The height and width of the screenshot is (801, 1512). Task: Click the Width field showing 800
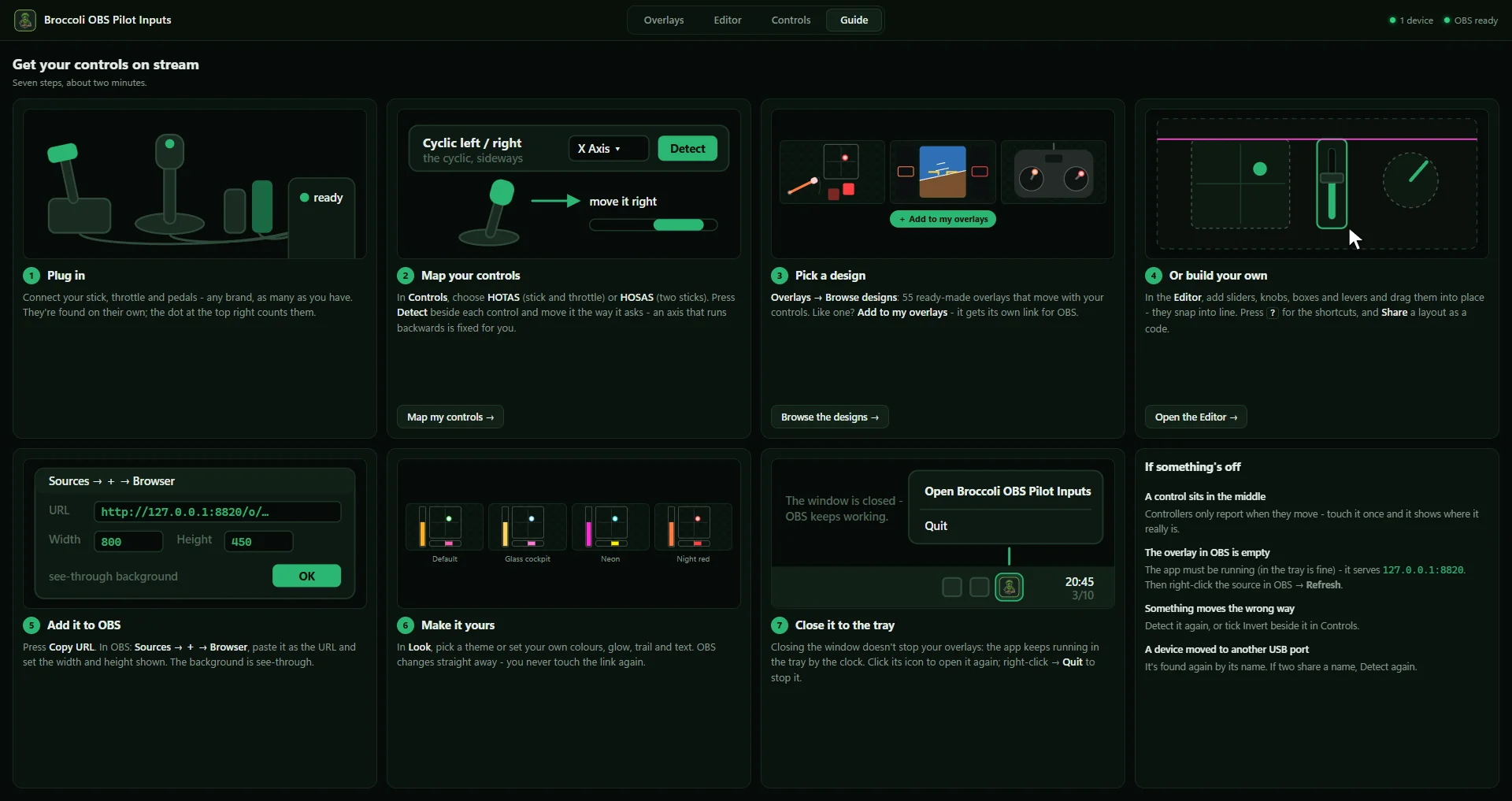pos(128,541)
